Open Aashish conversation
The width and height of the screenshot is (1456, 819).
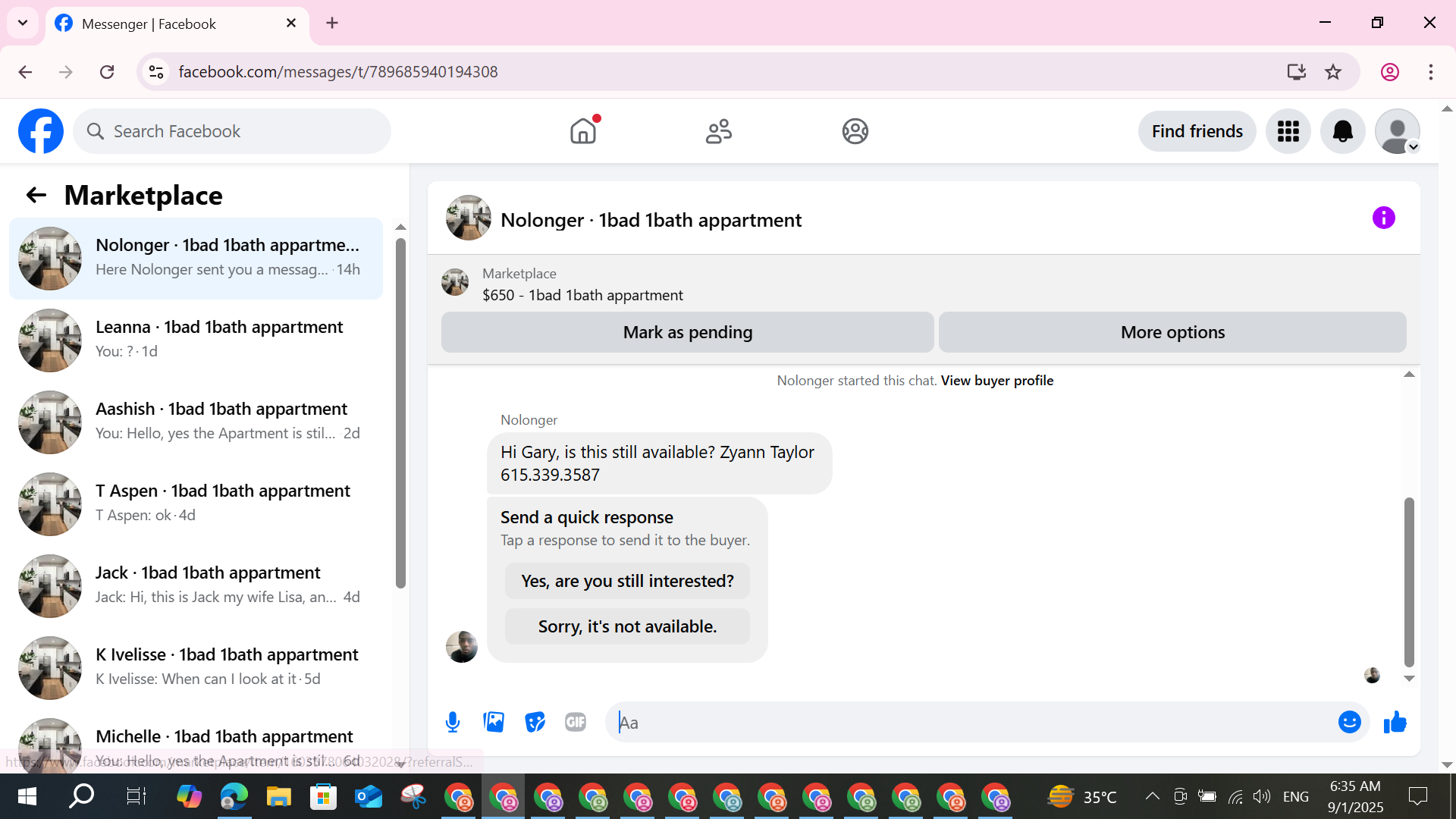coord(196,422)
